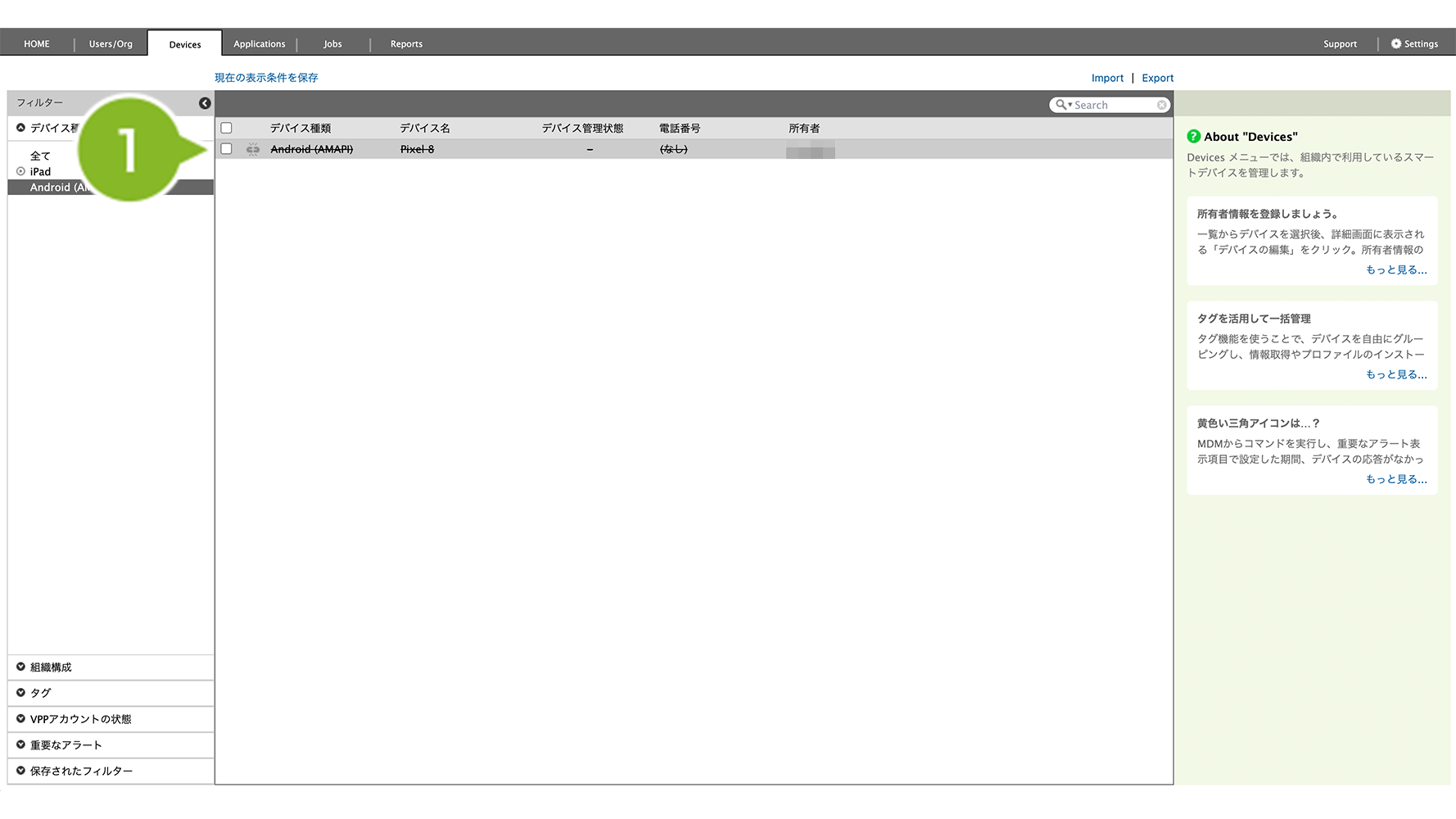
Task: Click もっと見る under タグを活用して一括管理
Action: [x=1396, y=374]
